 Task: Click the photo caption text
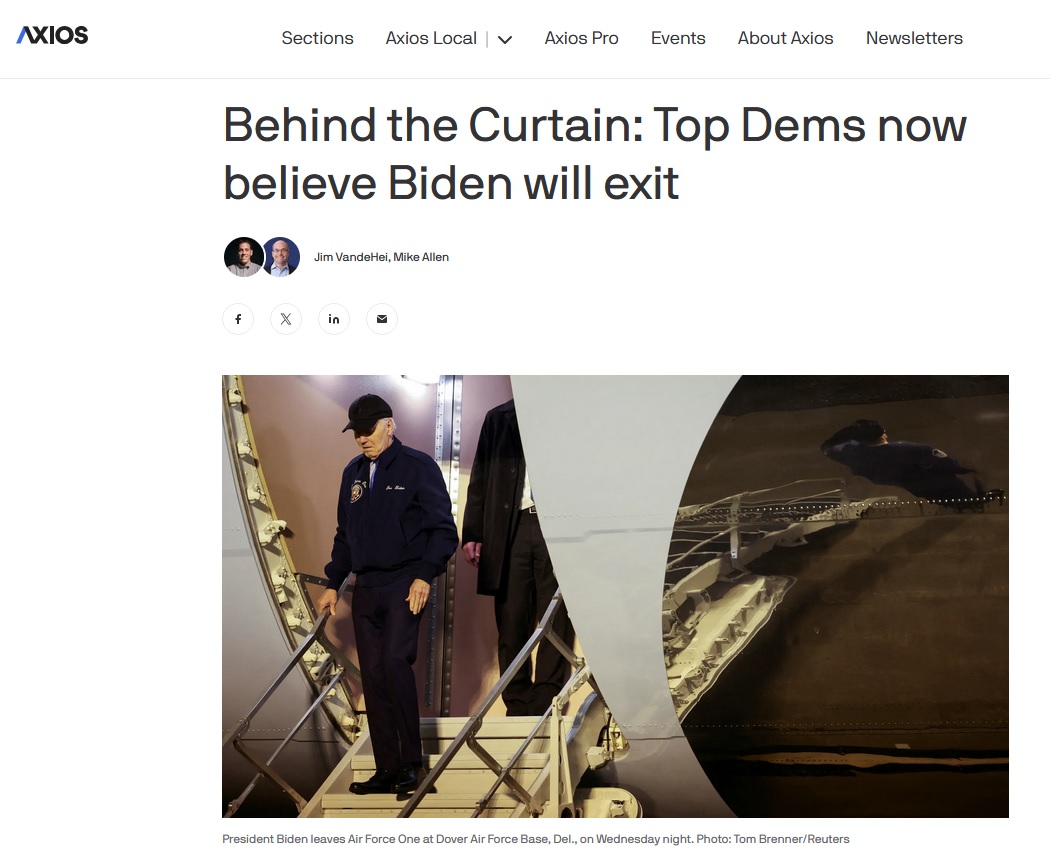tap(536, 839)
